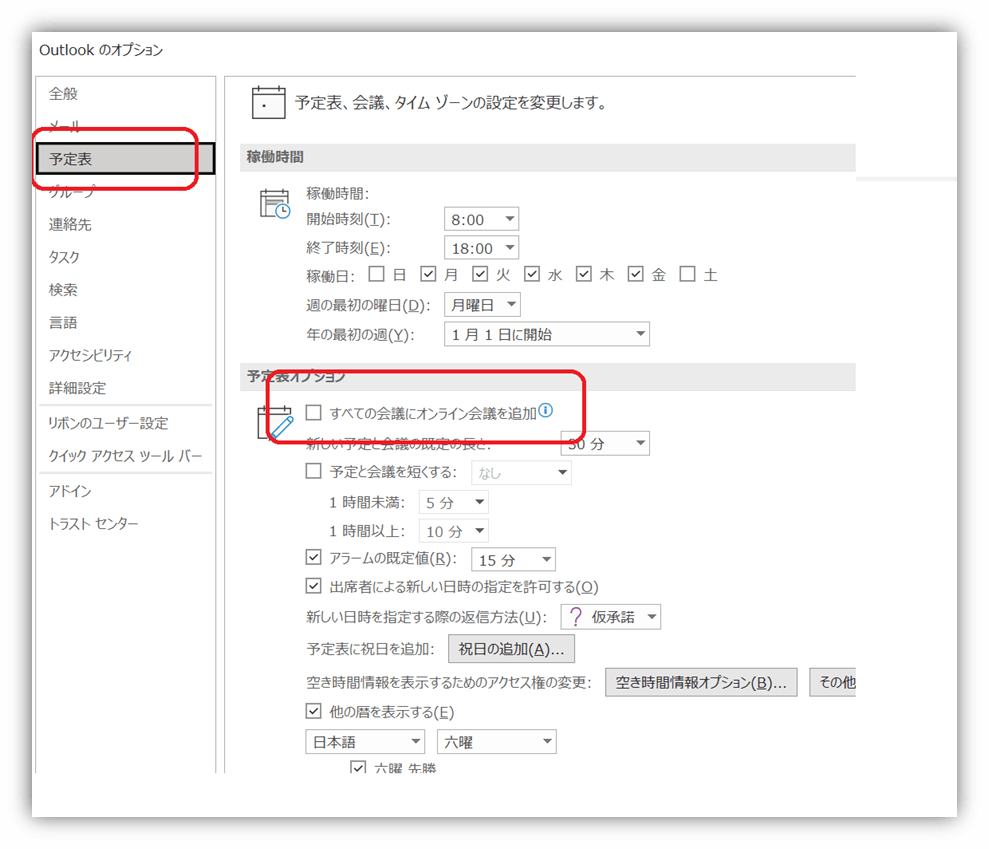
Task: Open the なし shorten meetings dropdown
Action: tap(521, 472)
